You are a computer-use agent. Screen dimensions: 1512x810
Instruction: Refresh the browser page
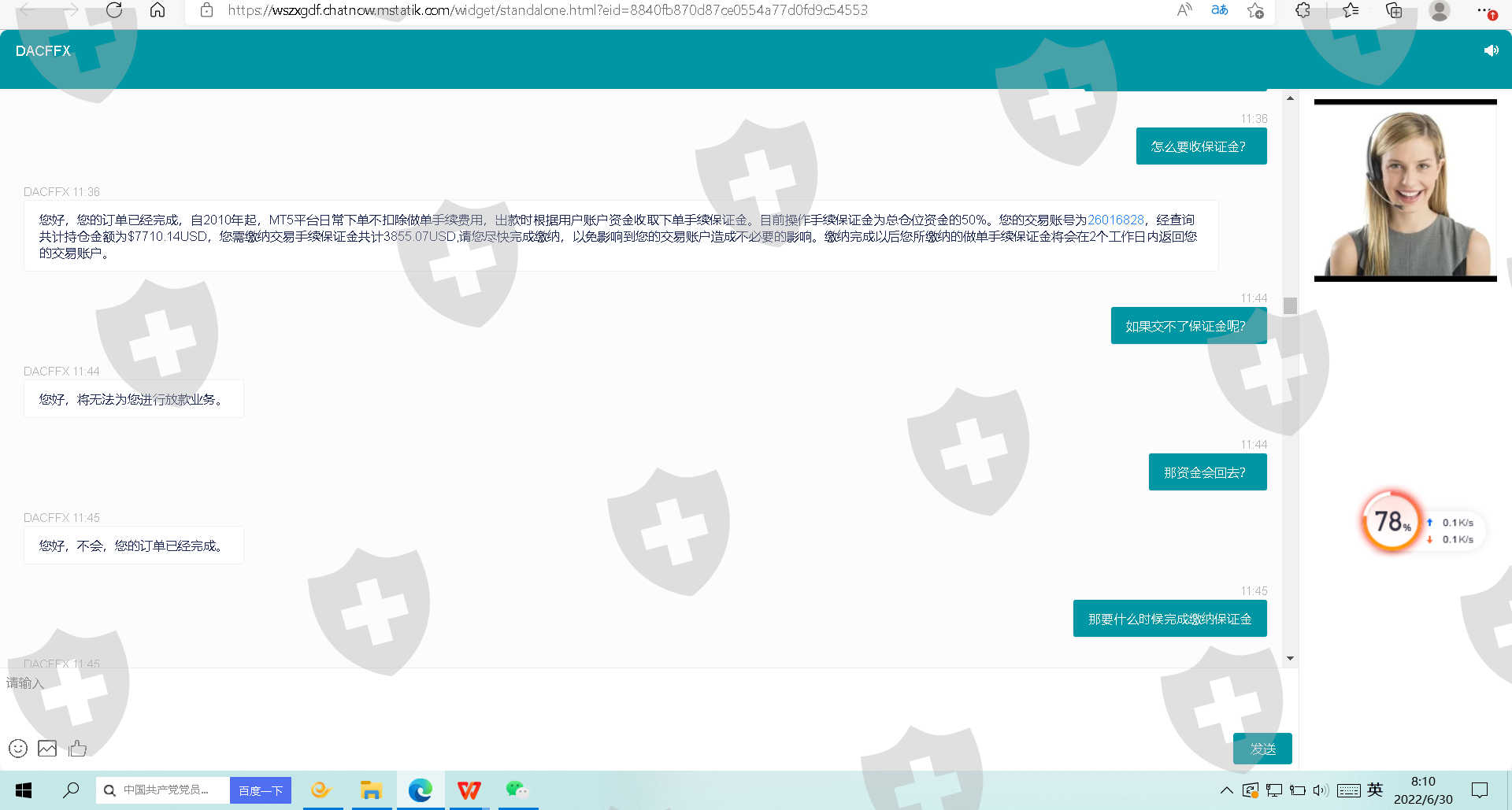pyautogui.click(x=114, y=10)
